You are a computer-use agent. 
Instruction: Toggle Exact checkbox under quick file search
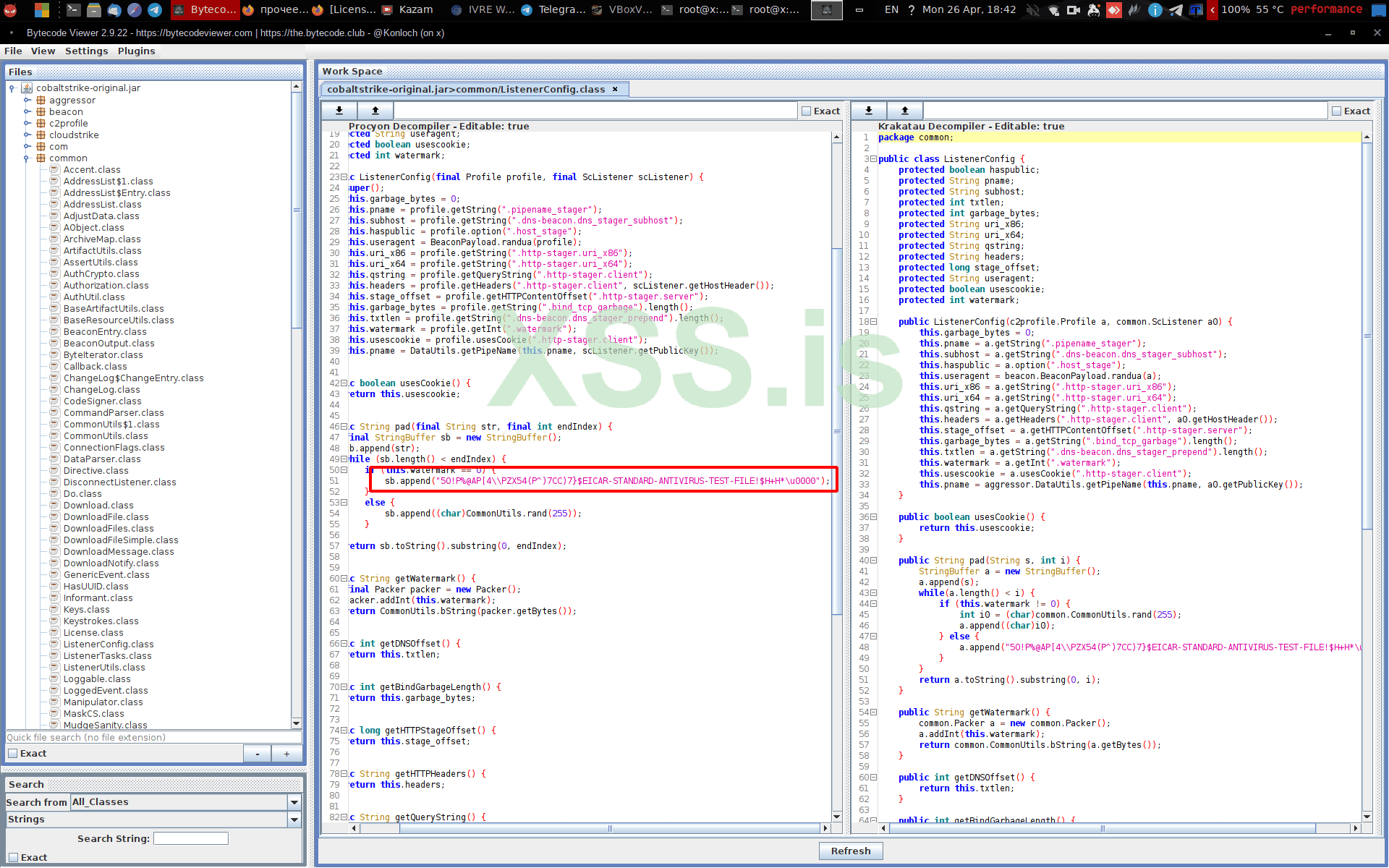(x=13, y=754)
